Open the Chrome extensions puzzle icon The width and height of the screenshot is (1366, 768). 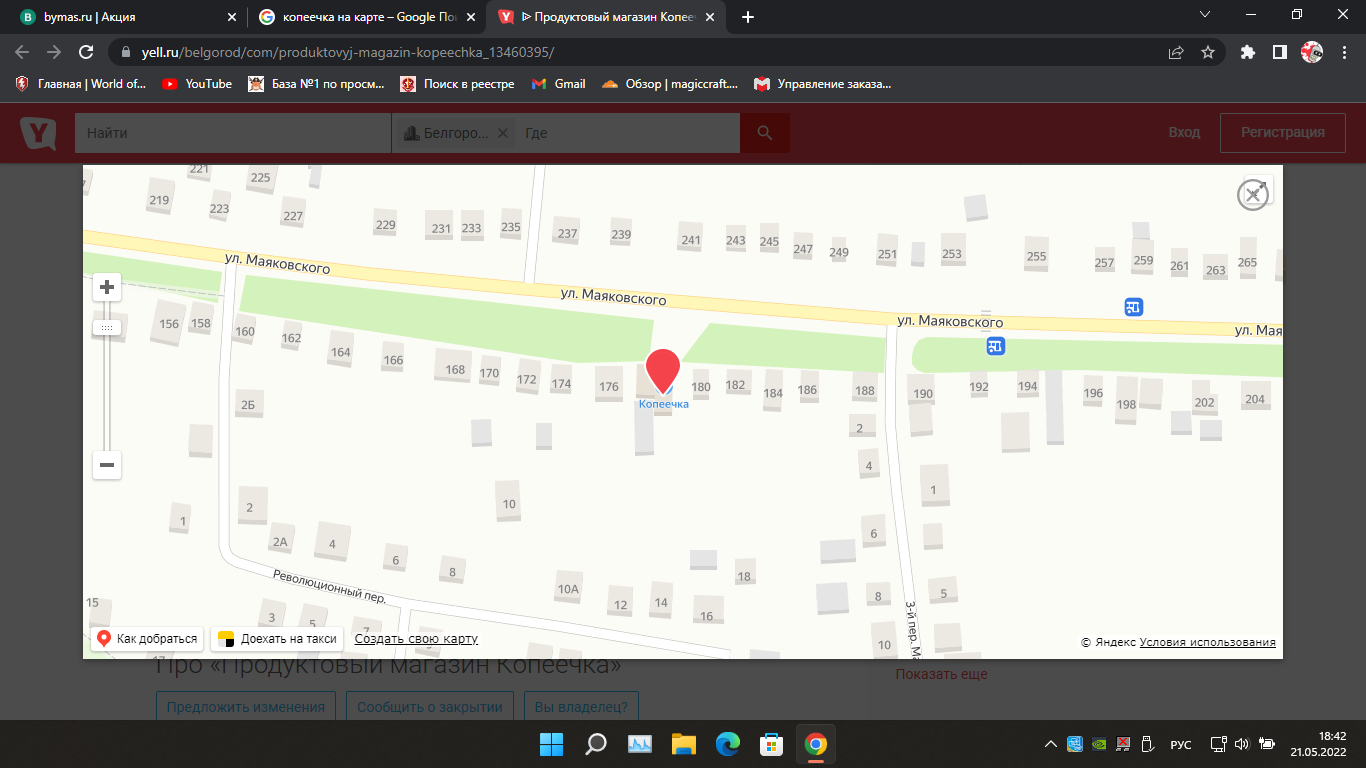tap(1247, 52)
